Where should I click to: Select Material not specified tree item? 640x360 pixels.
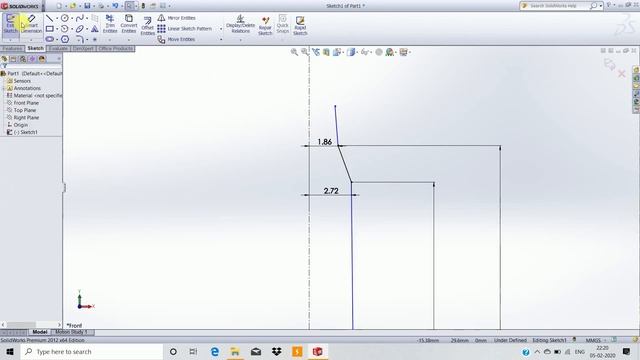(x=34, y=96)
